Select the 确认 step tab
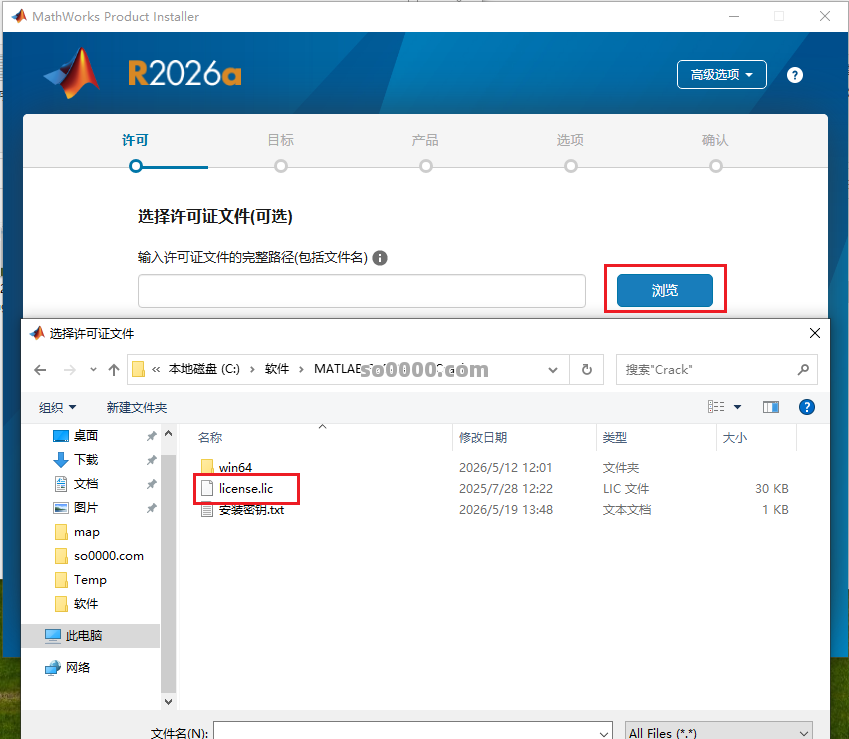The image size is (849, 739). click(715, 140)
